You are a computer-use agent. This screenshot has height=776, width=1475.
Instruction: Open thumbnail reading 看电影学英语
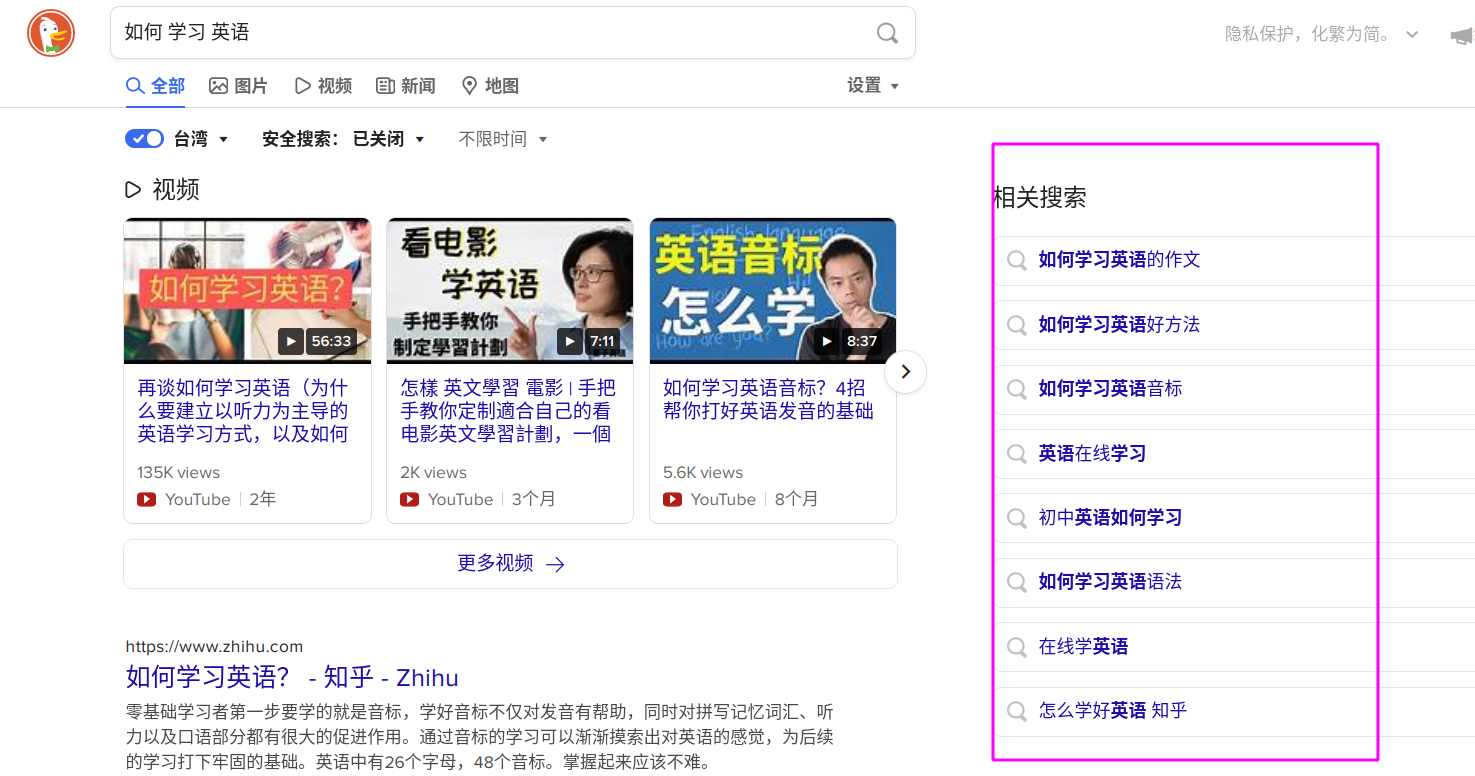(x=510, y=290)
